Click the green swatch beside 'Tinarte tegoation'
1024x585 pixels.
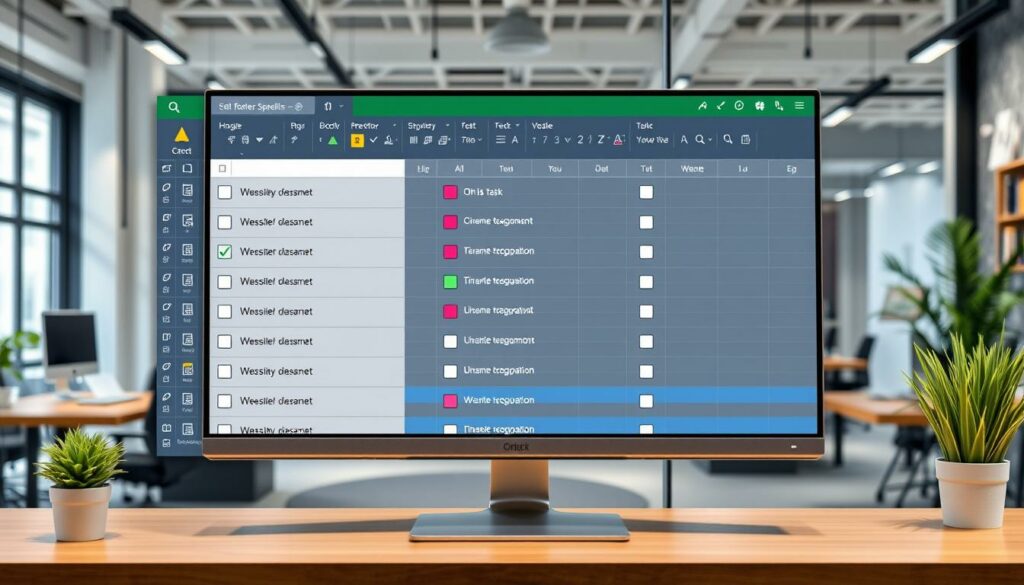(451, 281)
